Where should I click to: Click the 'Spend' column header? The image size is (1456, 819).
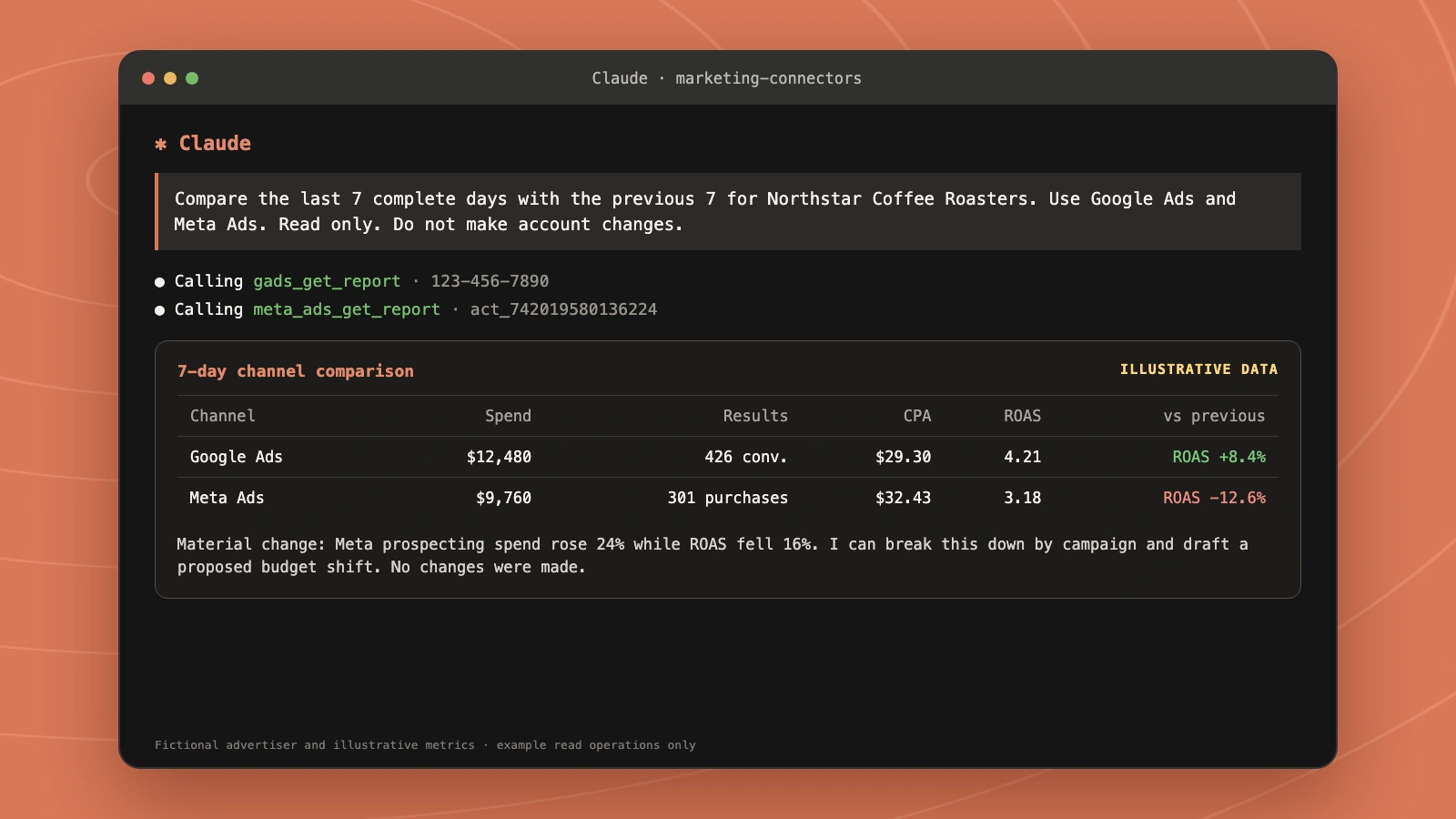pyautogui.click(x=508, y=416)
